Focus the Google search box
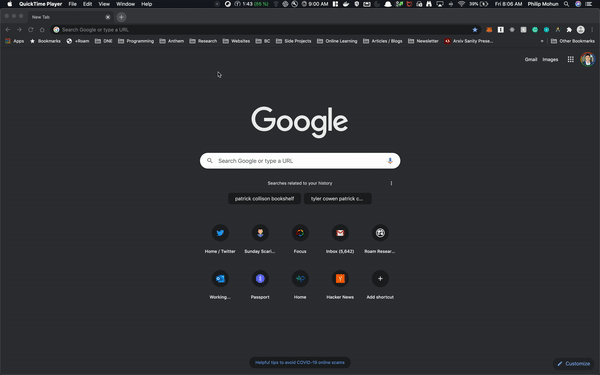 coord(300,161)
